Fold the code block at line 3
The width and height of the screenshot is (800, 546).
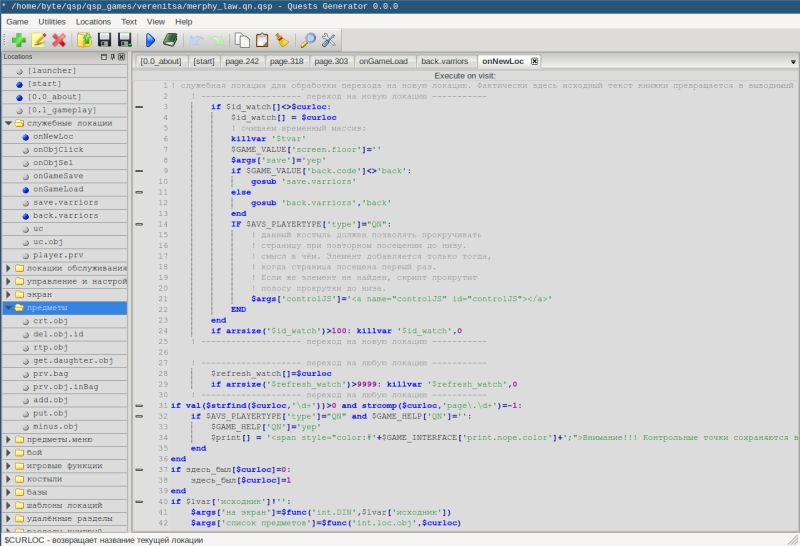tap(139, 107)
